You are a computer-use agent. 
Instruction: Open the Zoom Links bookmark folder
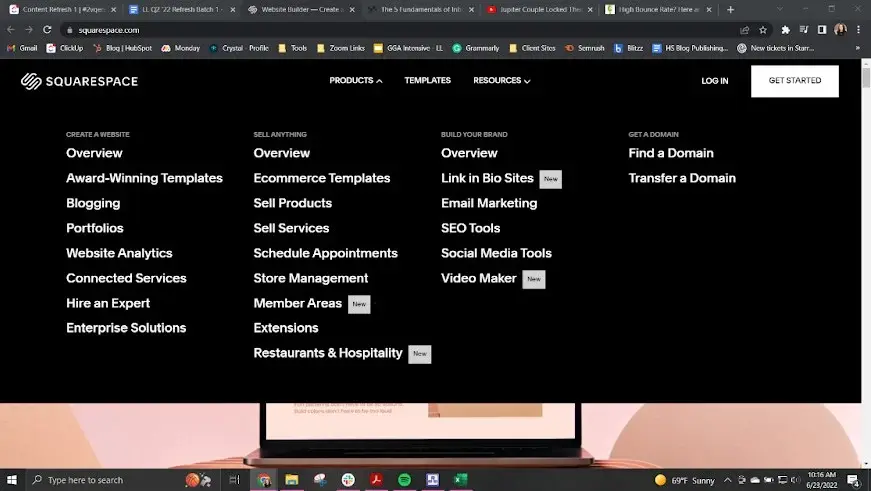341,48
